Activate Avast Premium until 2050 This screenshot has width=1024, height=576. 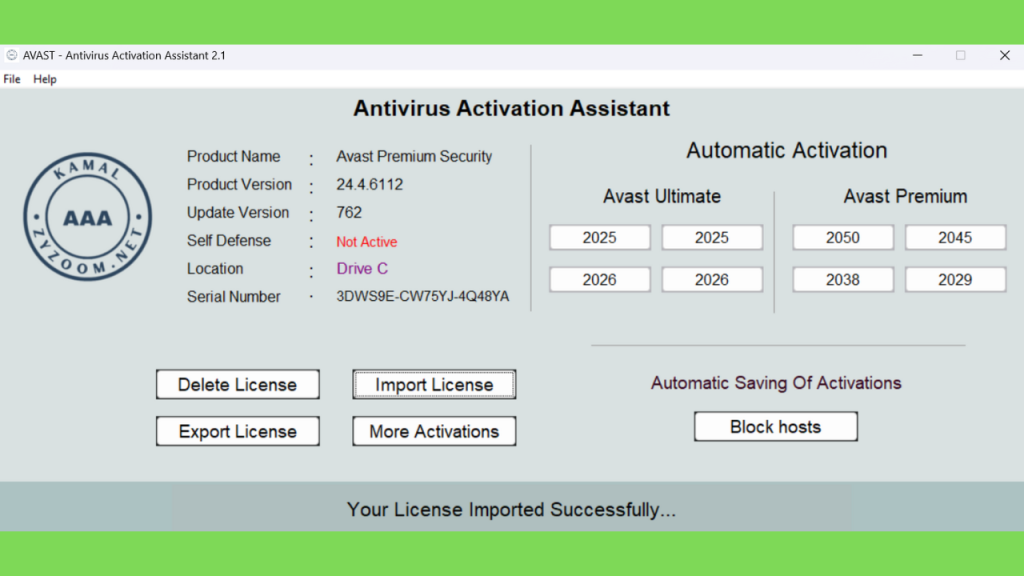[x=843, y=238]
